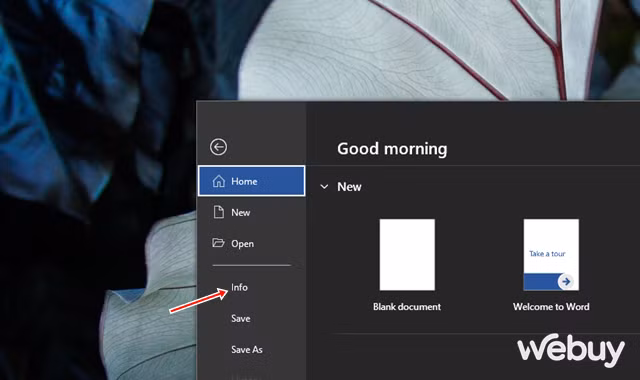Click the back arrow circle icon
Viewport: 640px width, 380px height.
pos(218,147)
